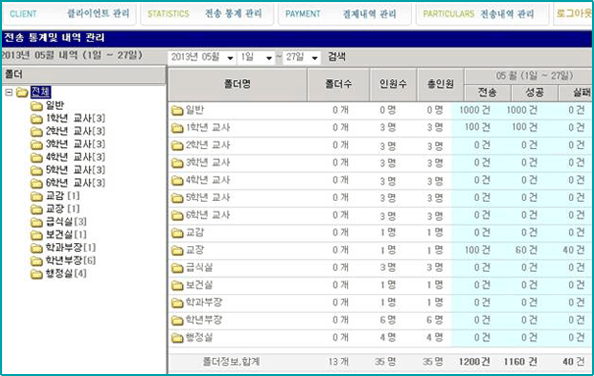The image size is (594, 376).
Task: Click the 총인원 column header
Action: point(441,84)
